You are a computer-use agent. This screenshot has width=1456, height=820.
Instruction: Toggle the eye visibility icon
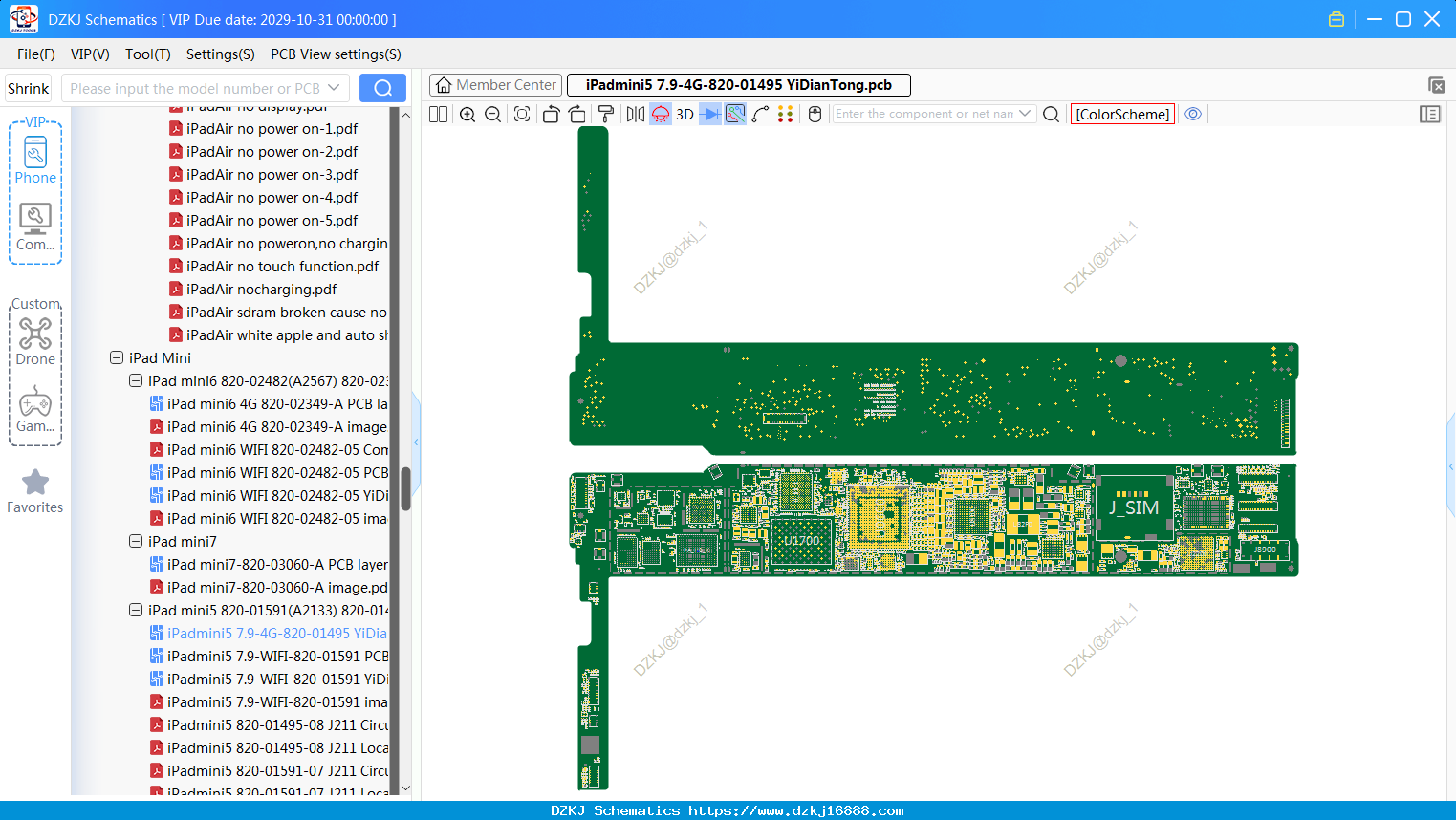1193,114
